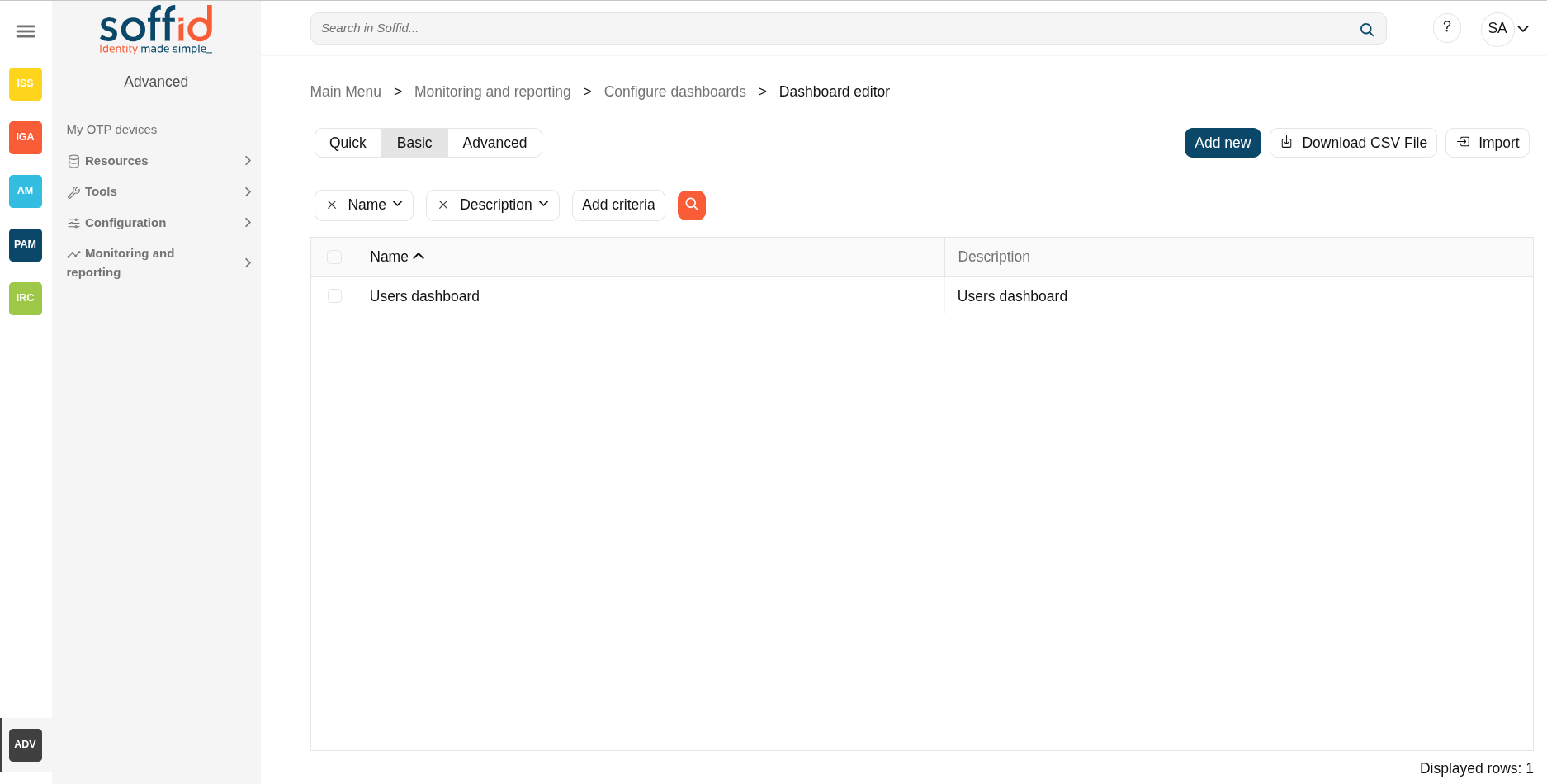Viewport: 1547px width, 784px height.
Task: Toggle the select-all checkbox in table header
Action: click(x=334, y=257)
